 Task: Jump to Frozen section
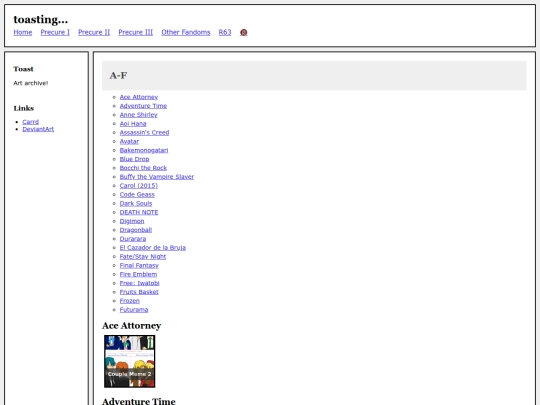[x=129, y=301]
